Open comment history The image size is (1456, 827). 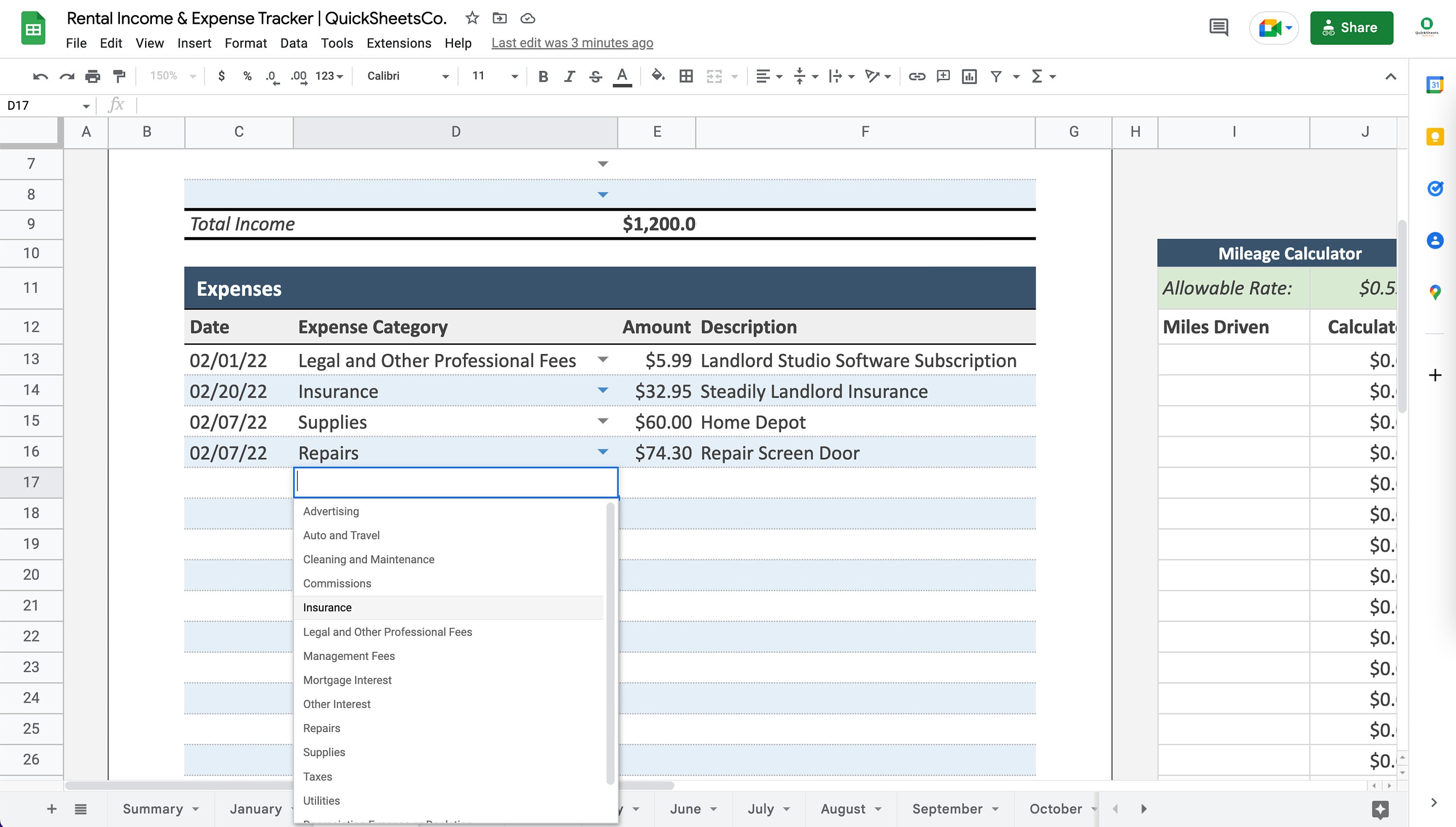(x=1219, y=27)
